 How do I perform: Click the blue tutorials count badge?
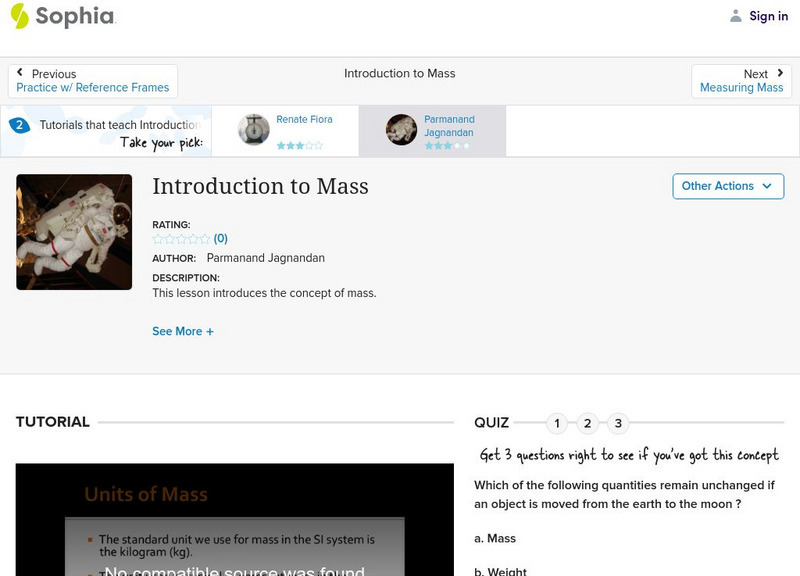pyautogui.click(x=18, y=125)
